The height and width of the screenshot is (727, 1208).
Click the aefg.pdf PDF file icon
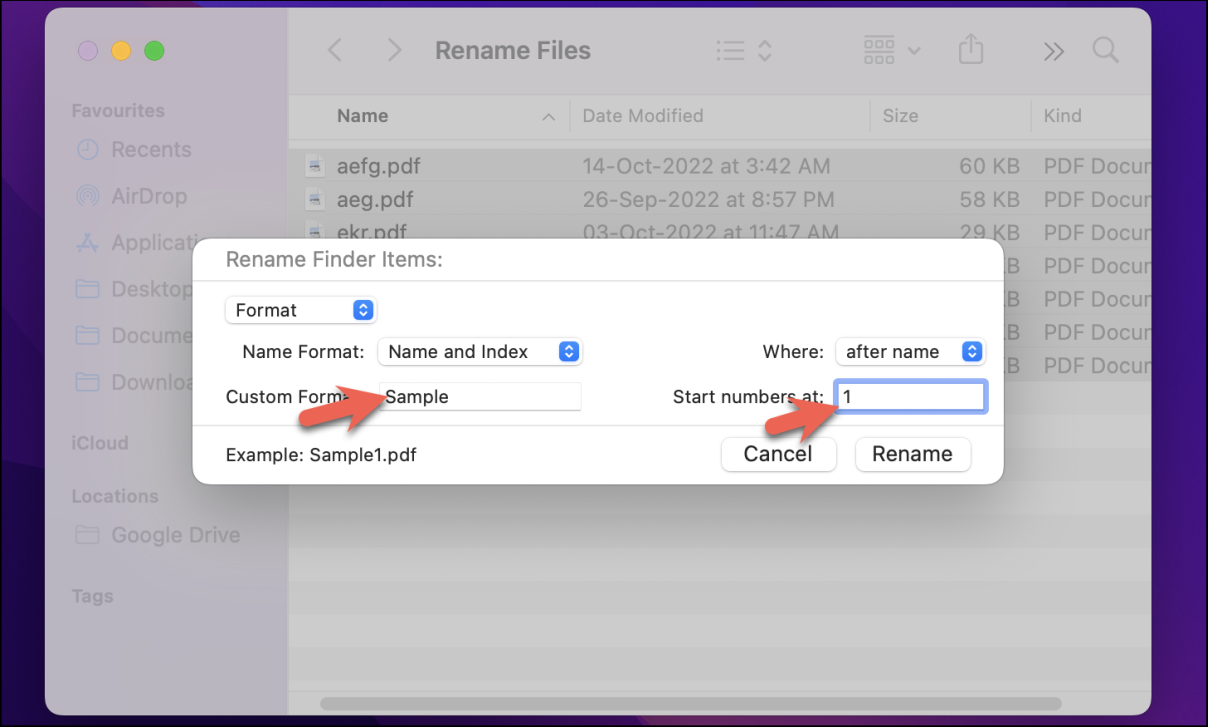(315, 166)
